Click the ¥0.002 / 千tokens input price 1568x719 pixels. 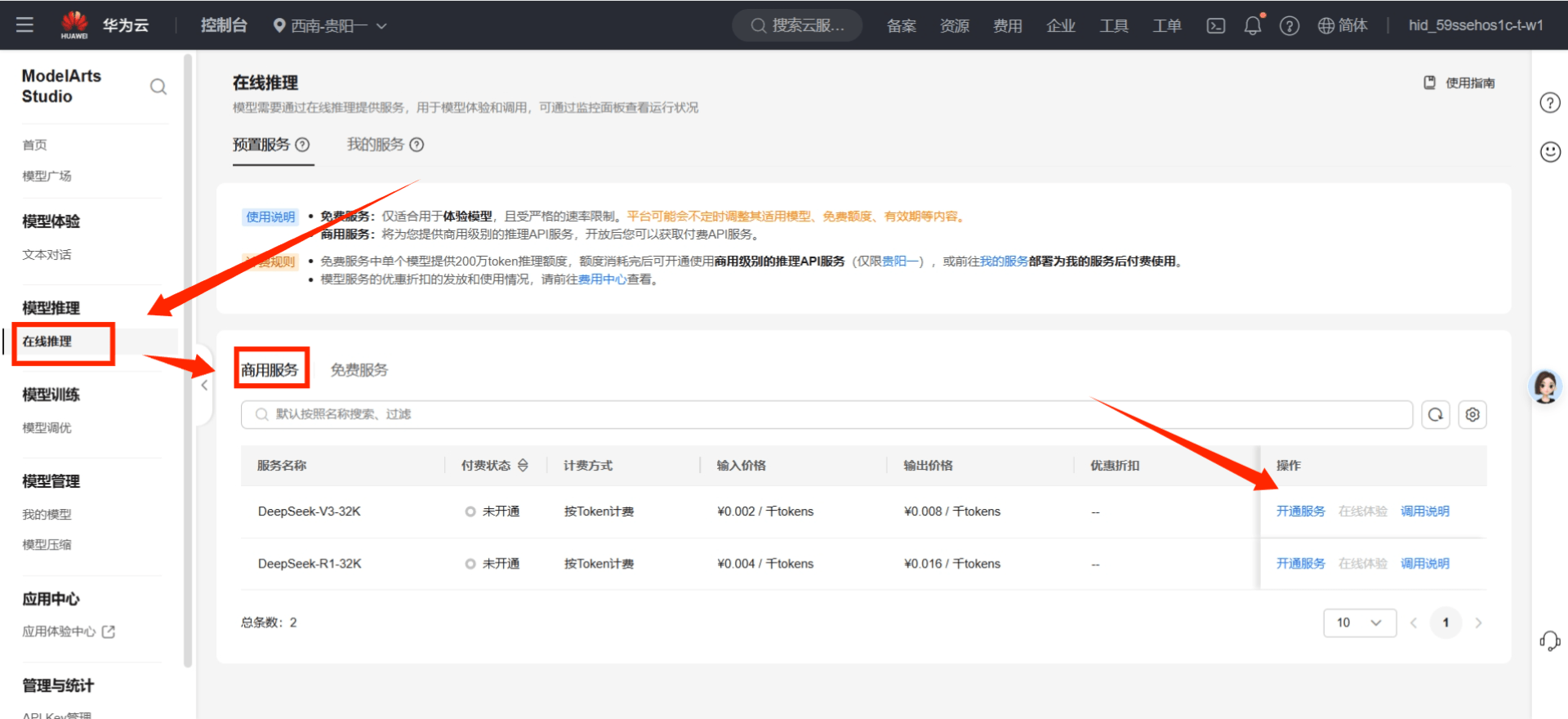(x=765, y=511)
